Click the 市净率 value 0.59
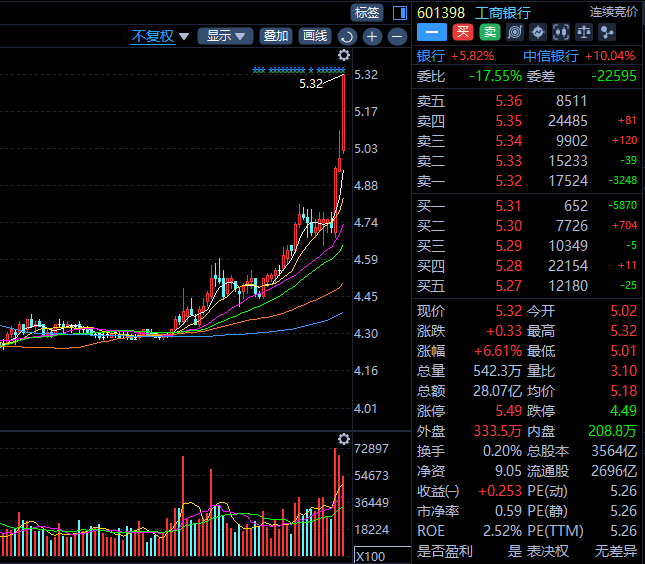The width and height of the screenshot is (645, 564). coord(508,511)
